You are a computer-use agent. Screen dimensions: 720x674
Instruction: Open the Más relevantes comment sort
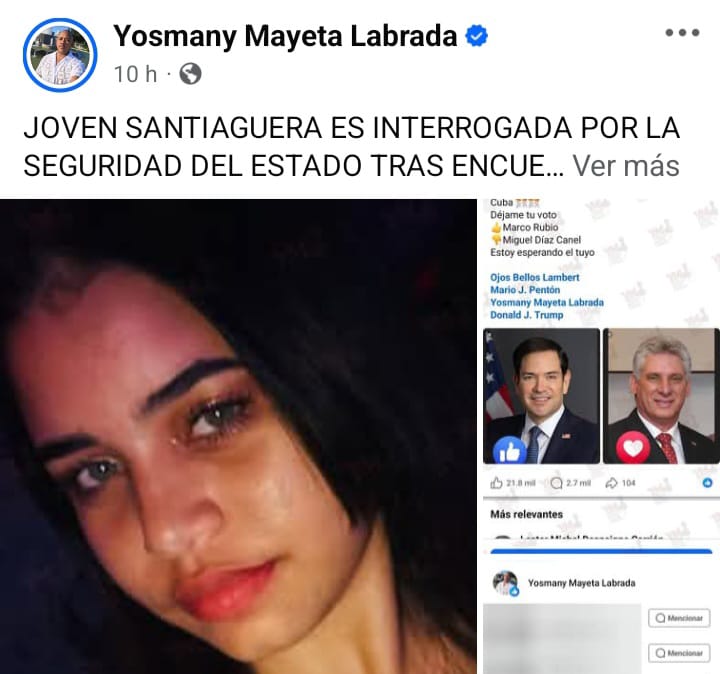[526, 514]
